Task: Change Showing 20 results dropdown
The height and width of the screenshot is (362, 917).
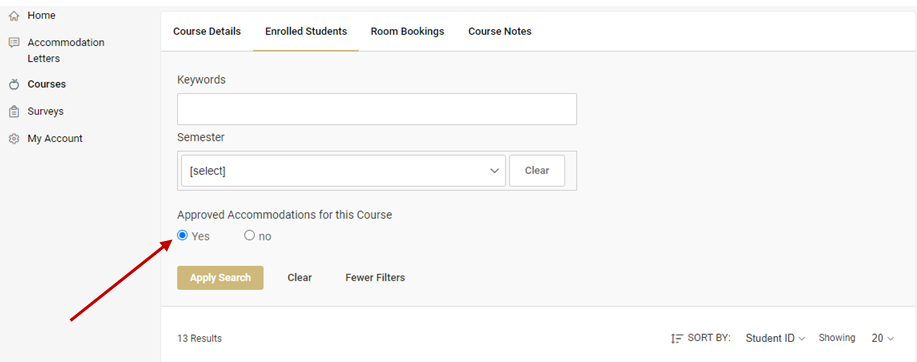Action: point(882,338)
